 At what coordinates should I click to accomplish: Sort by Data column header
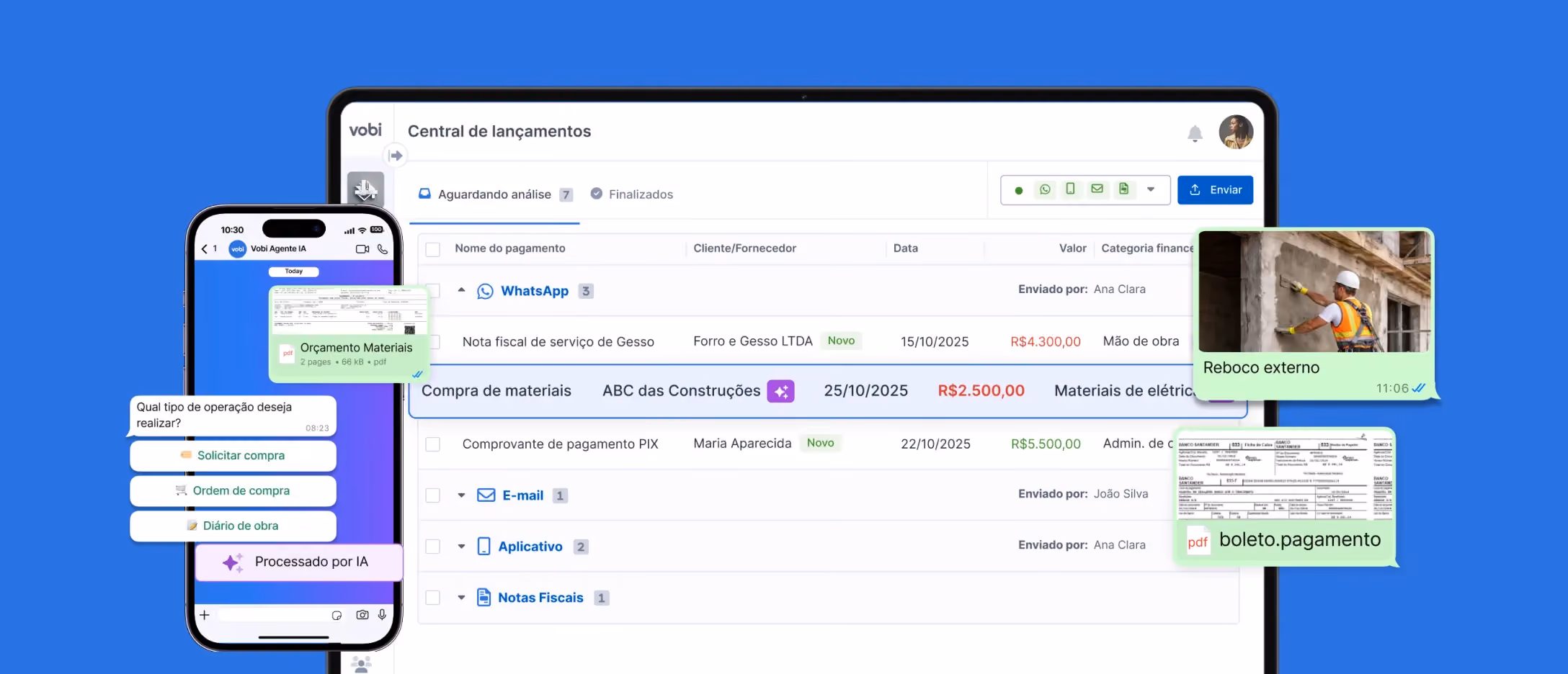(x=906, y=248)
